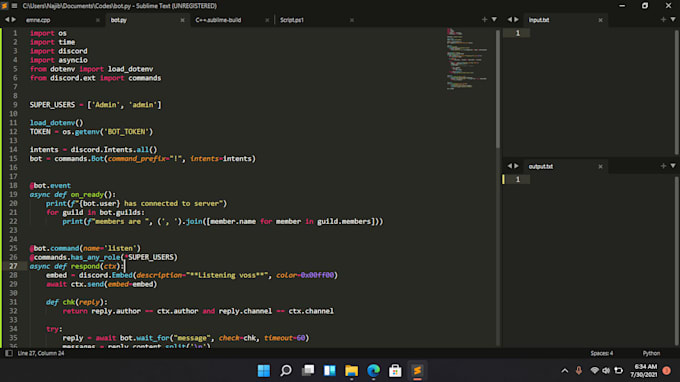
Task: Select the input.txt tab
Action: click(539, 20)
